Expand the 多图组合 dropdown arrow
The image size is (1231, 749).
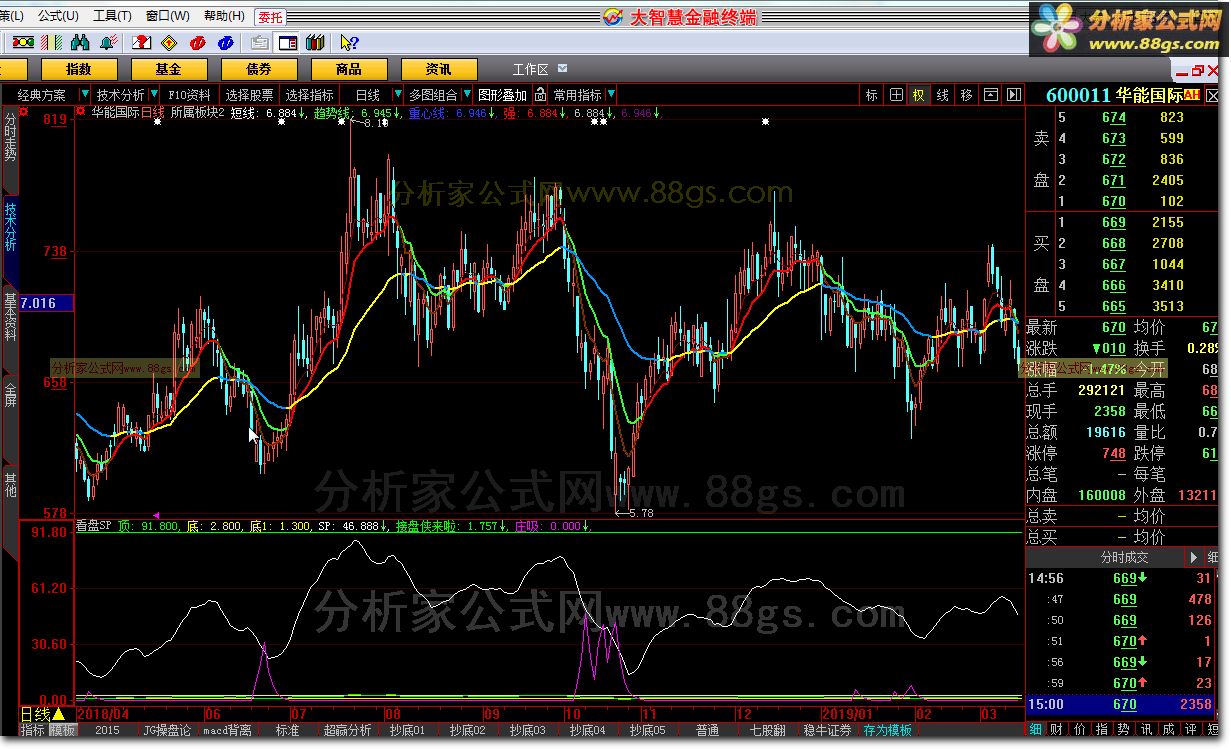coord(466,95)
